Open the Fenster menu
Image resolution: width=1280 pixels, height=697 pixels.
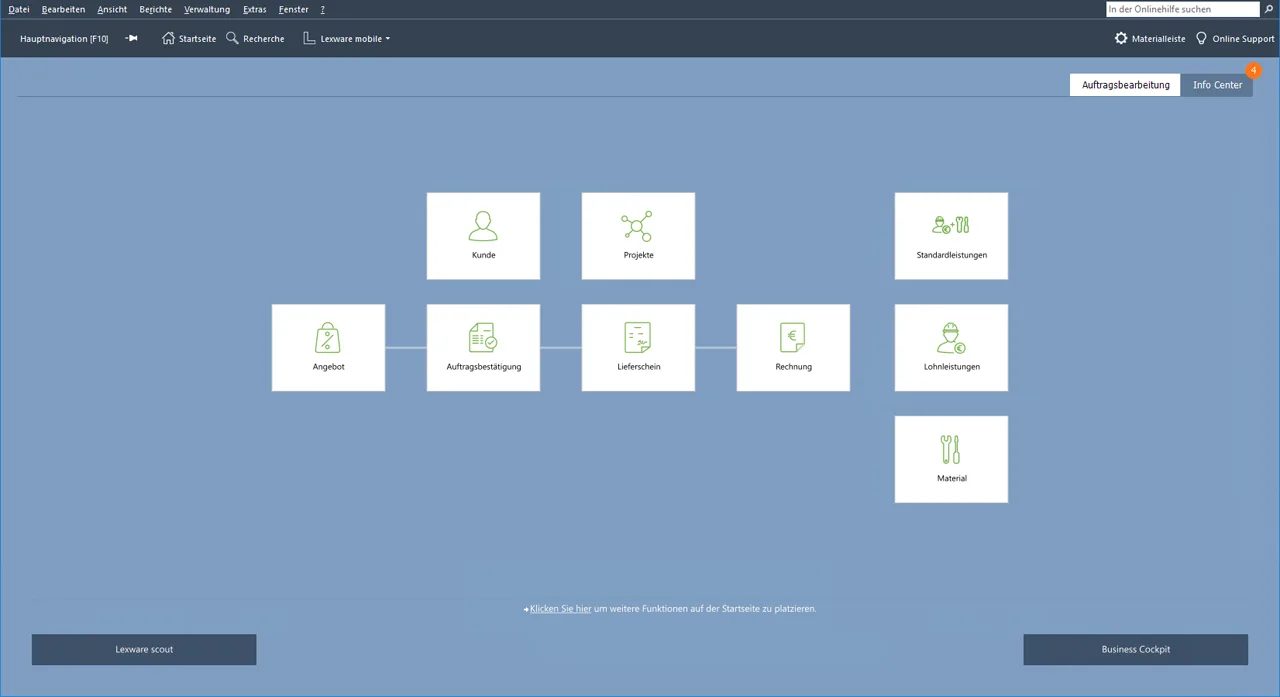tap(293, 9)
